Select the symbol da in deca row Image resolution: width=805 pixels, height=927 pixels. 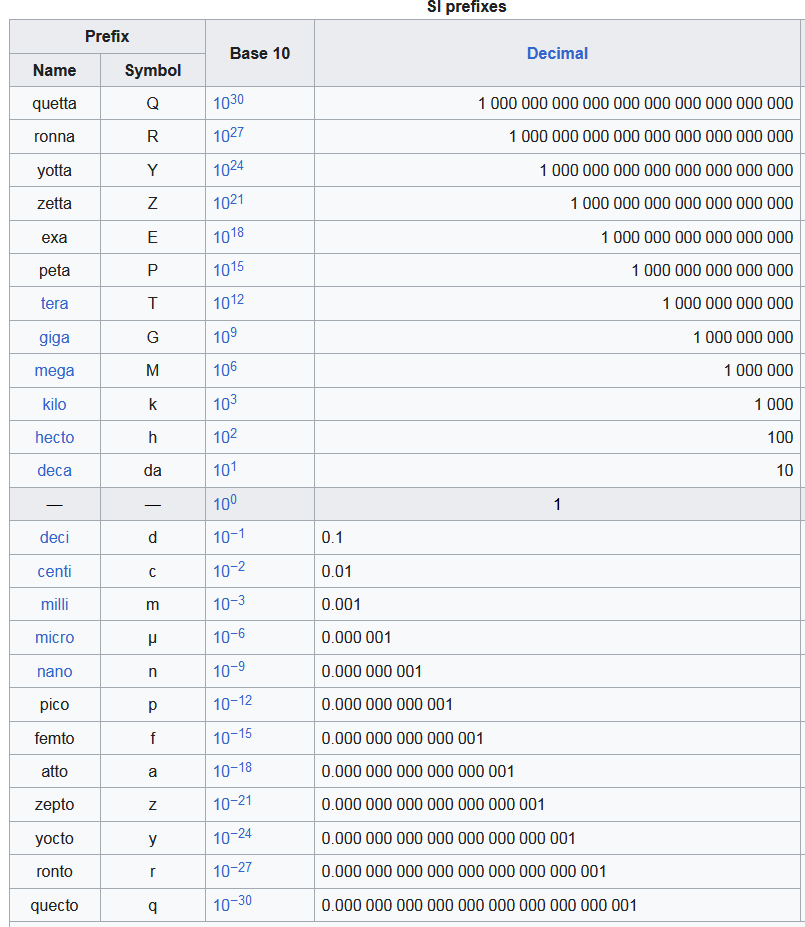(x=152, y=471)
